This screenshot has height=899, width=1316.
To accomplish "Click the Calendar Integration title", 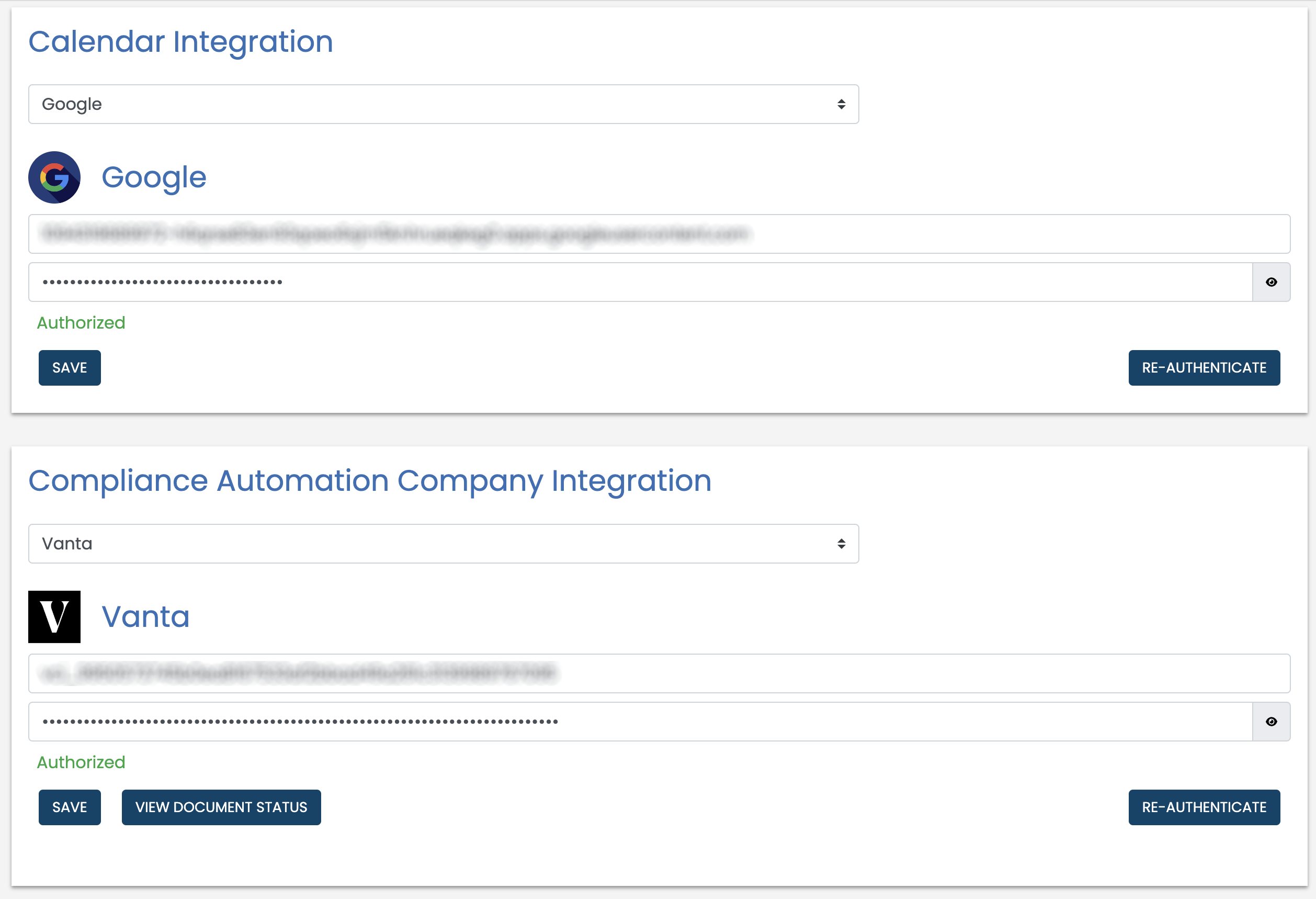I will (x=180, y=42).
